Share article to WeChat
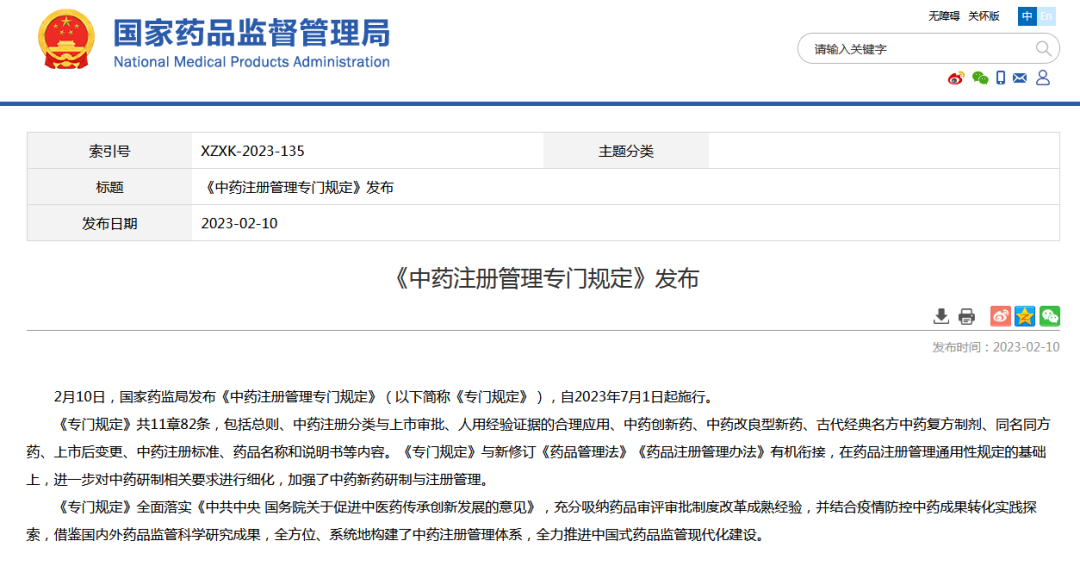Screen dimensions: 1080x572 (1049, 316)
